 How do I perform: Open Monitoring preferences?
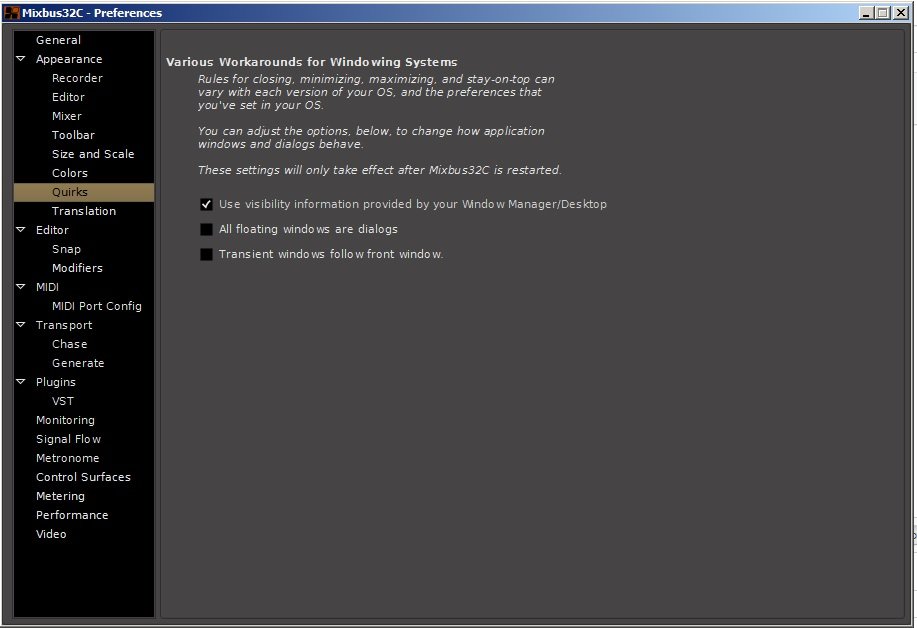[x=65, y=420]
